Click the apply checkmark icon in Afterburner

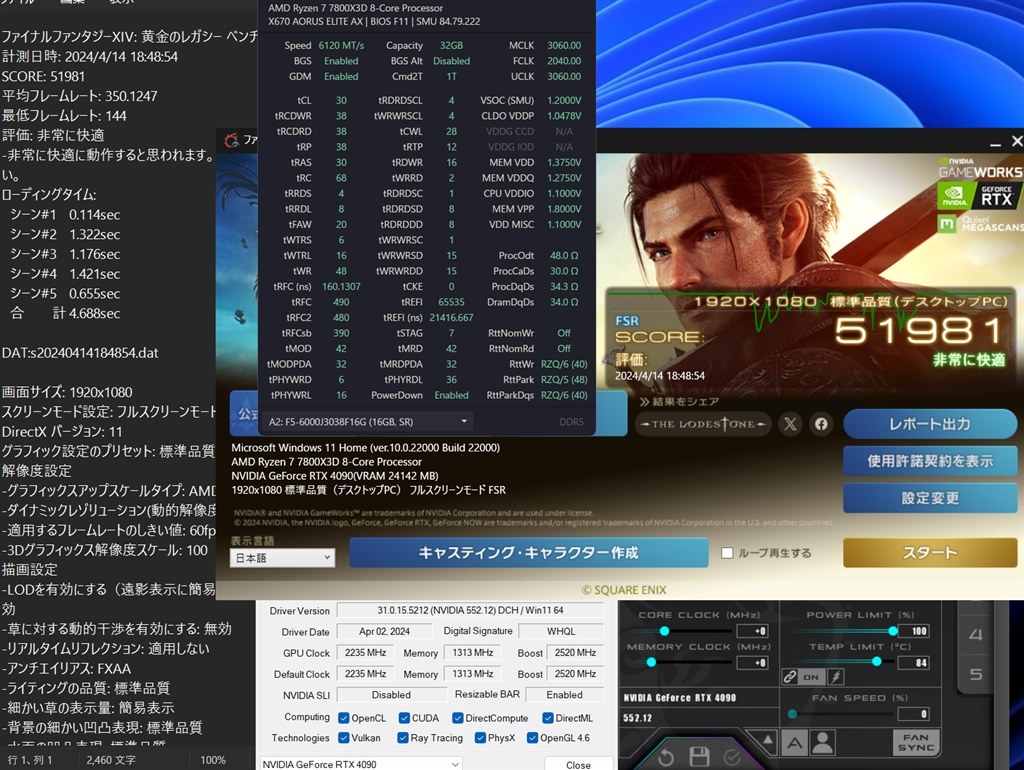(731, 757)
